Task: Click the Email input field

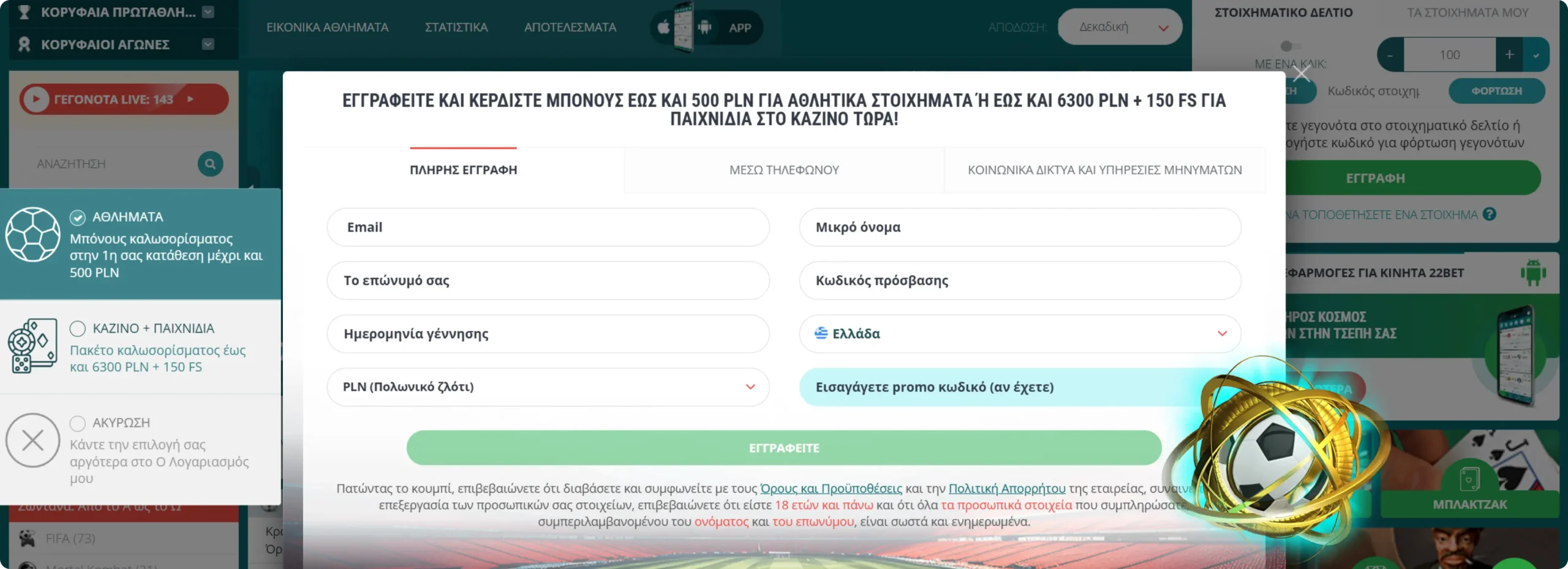Action: click(548, 227)
